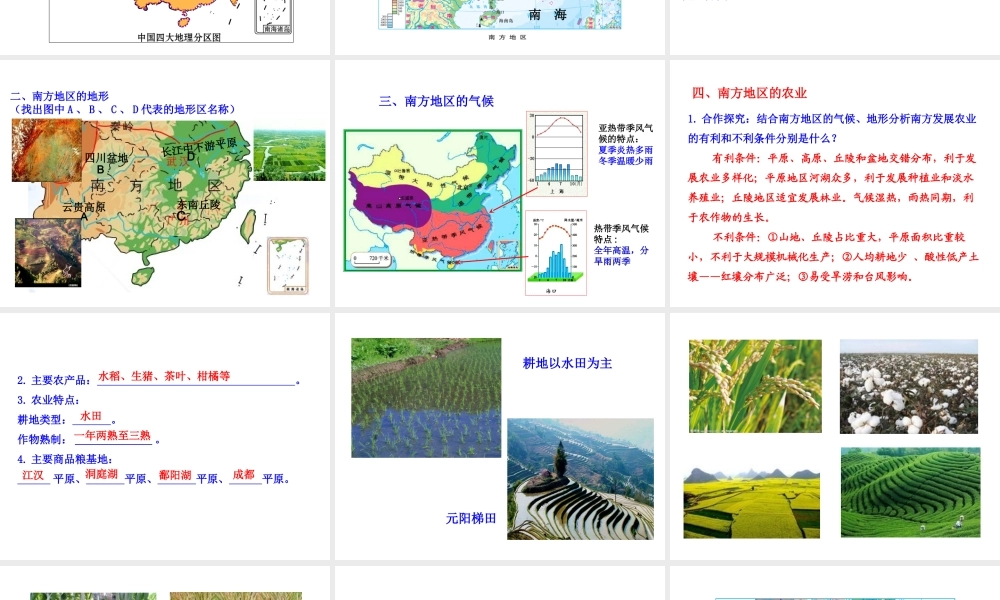Viewport: 1000px width, 600px height.
Task: Select the slide with four crop photos
Action: pos(835,436)
